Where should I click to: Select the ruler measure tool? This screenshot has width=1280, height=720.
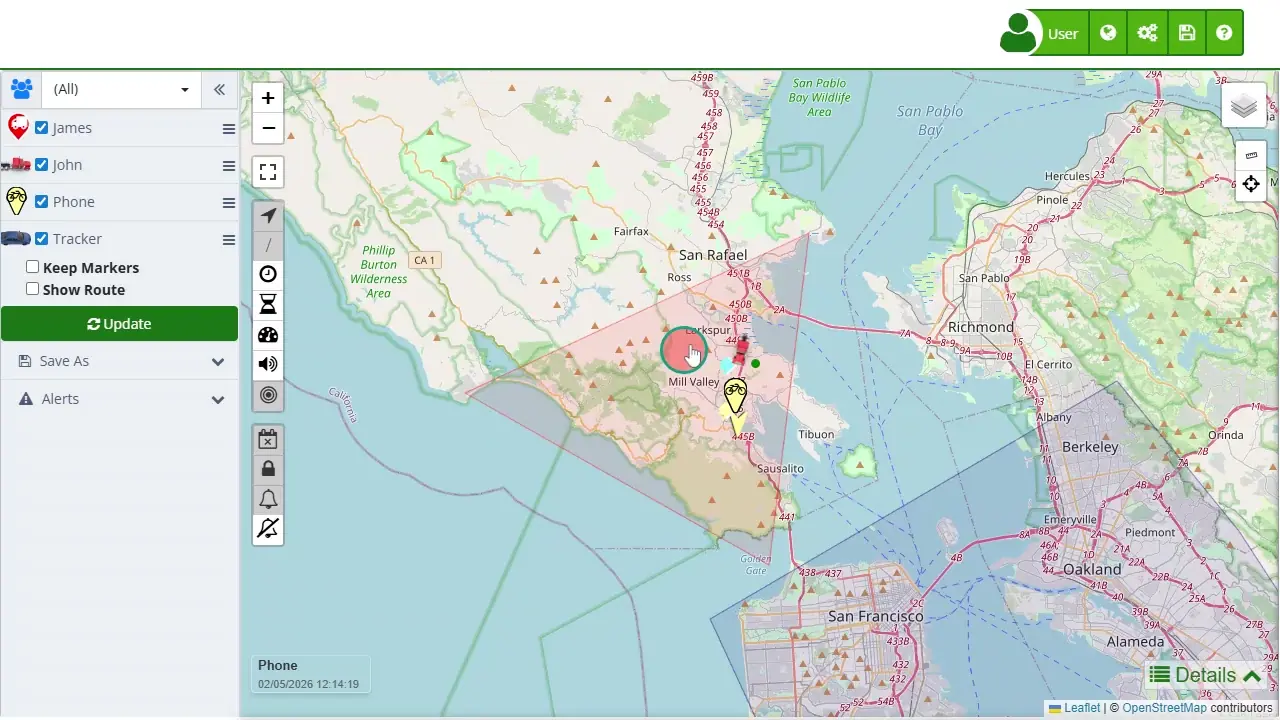coord(1251,155)
